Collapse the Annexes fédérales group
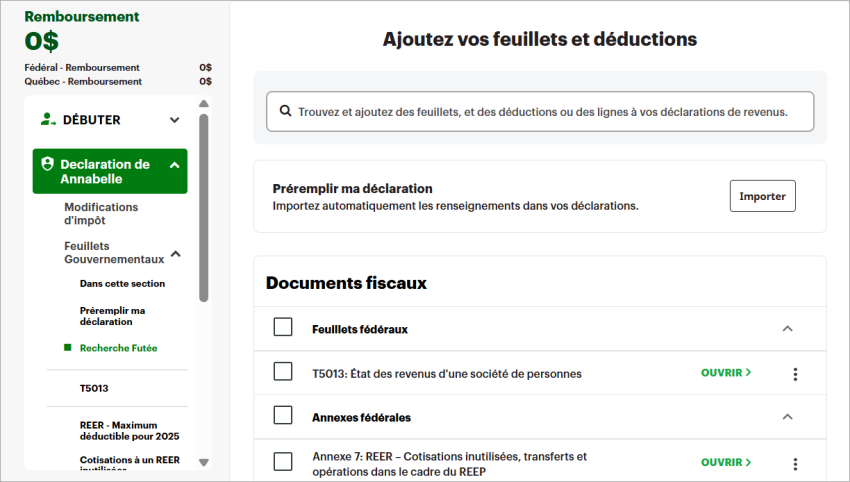850x482 pixels. point(787,416)
